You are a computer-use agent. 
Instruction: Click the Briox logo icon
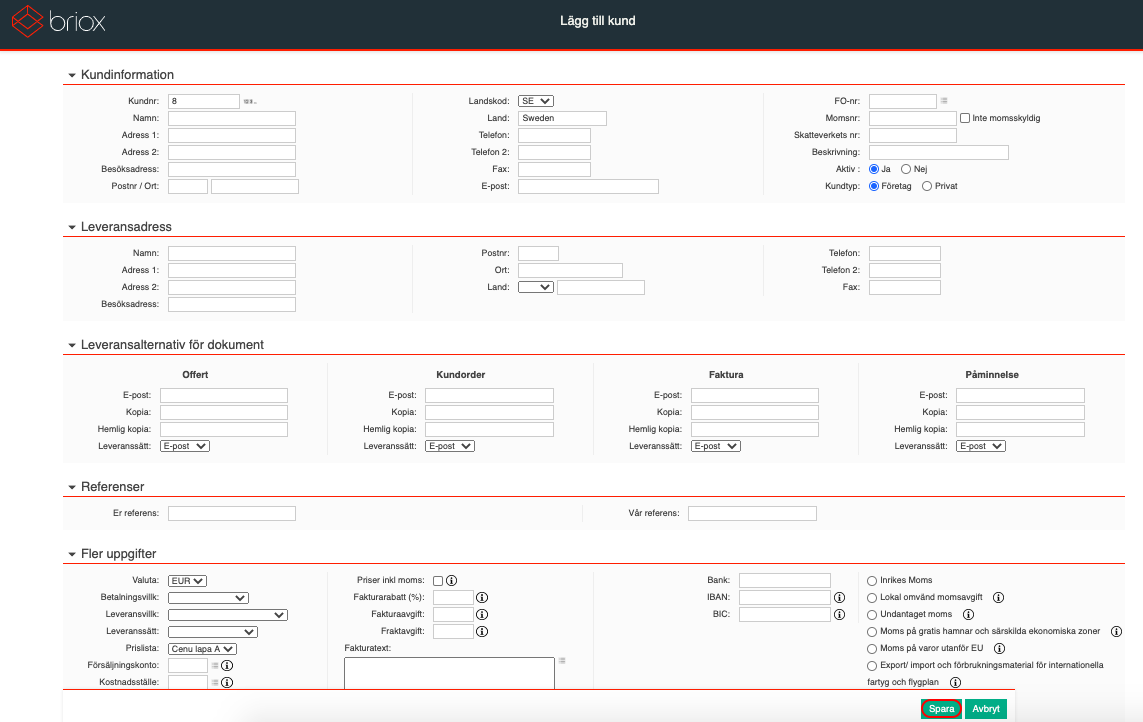27,21
